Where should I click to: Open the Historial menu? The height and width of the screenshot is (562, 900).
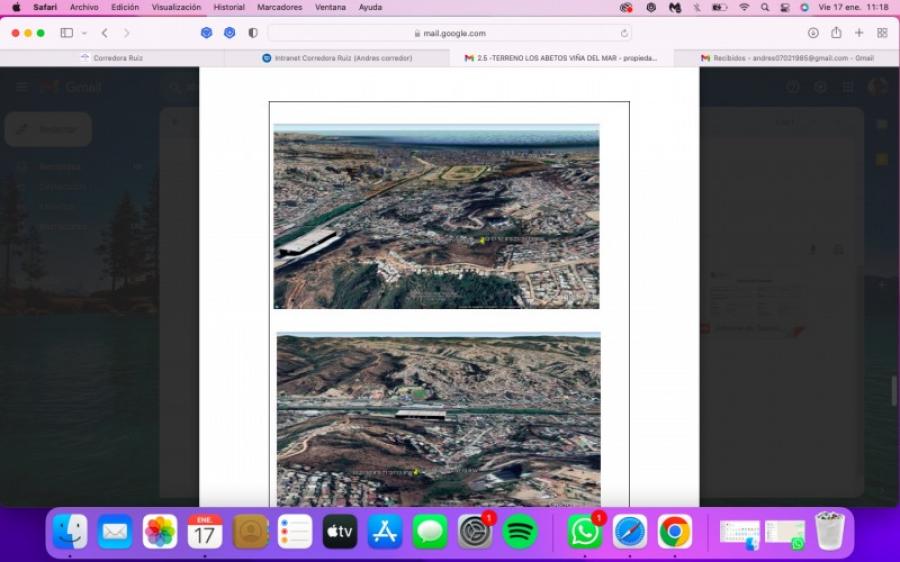tap(229, 7)
